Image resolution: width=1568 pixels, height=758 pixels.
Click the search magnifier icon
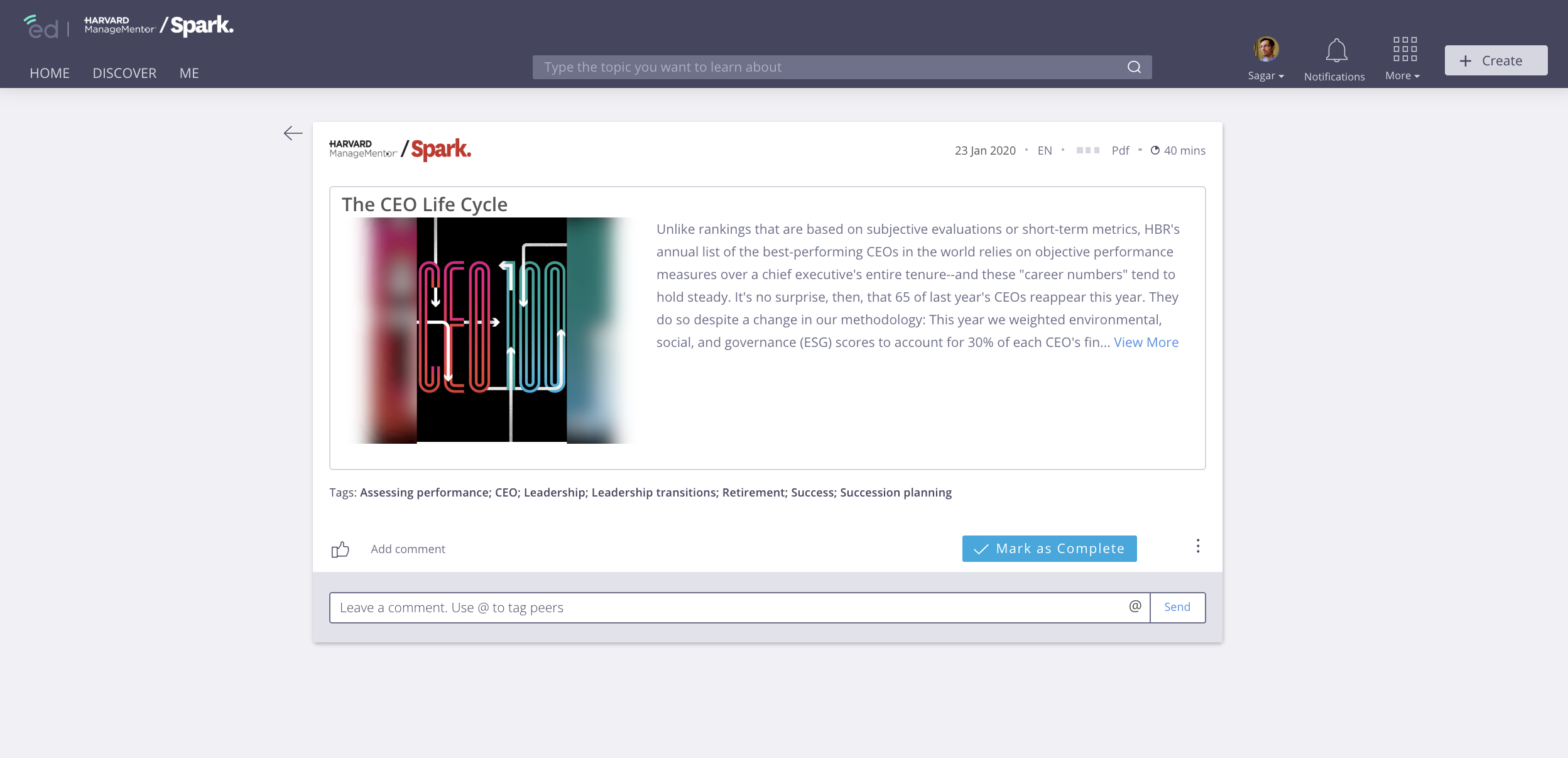(x=1134, y=67)
